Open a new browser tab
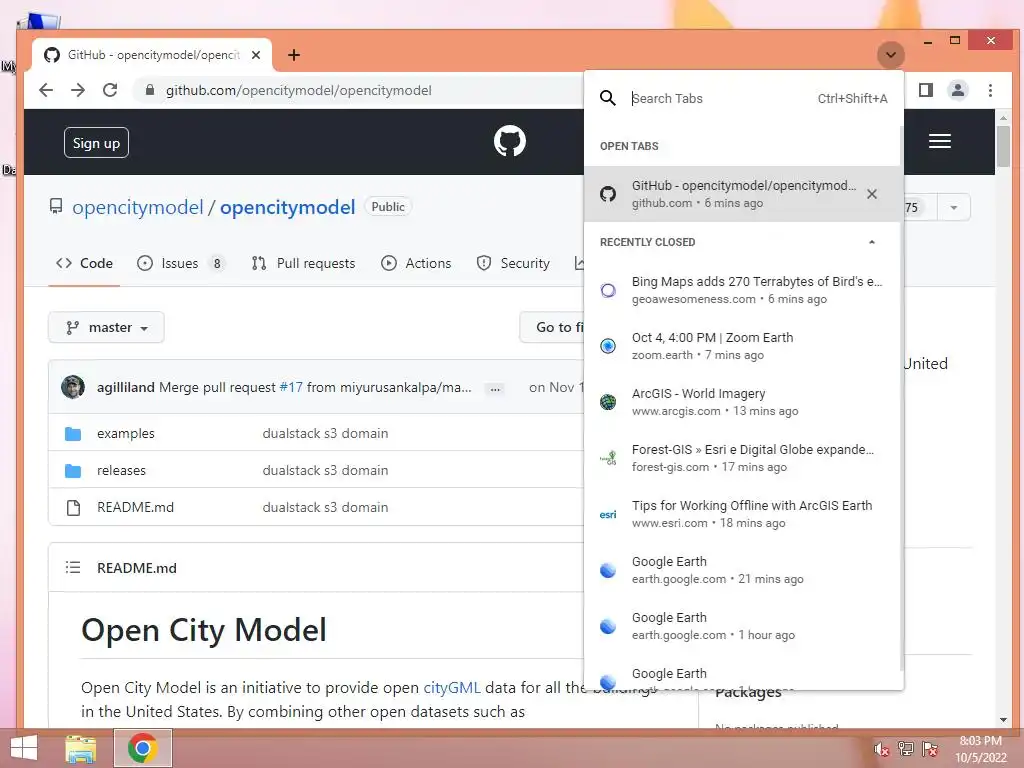The width and height of the screenshot is (1024, 768). click(294, 55)
